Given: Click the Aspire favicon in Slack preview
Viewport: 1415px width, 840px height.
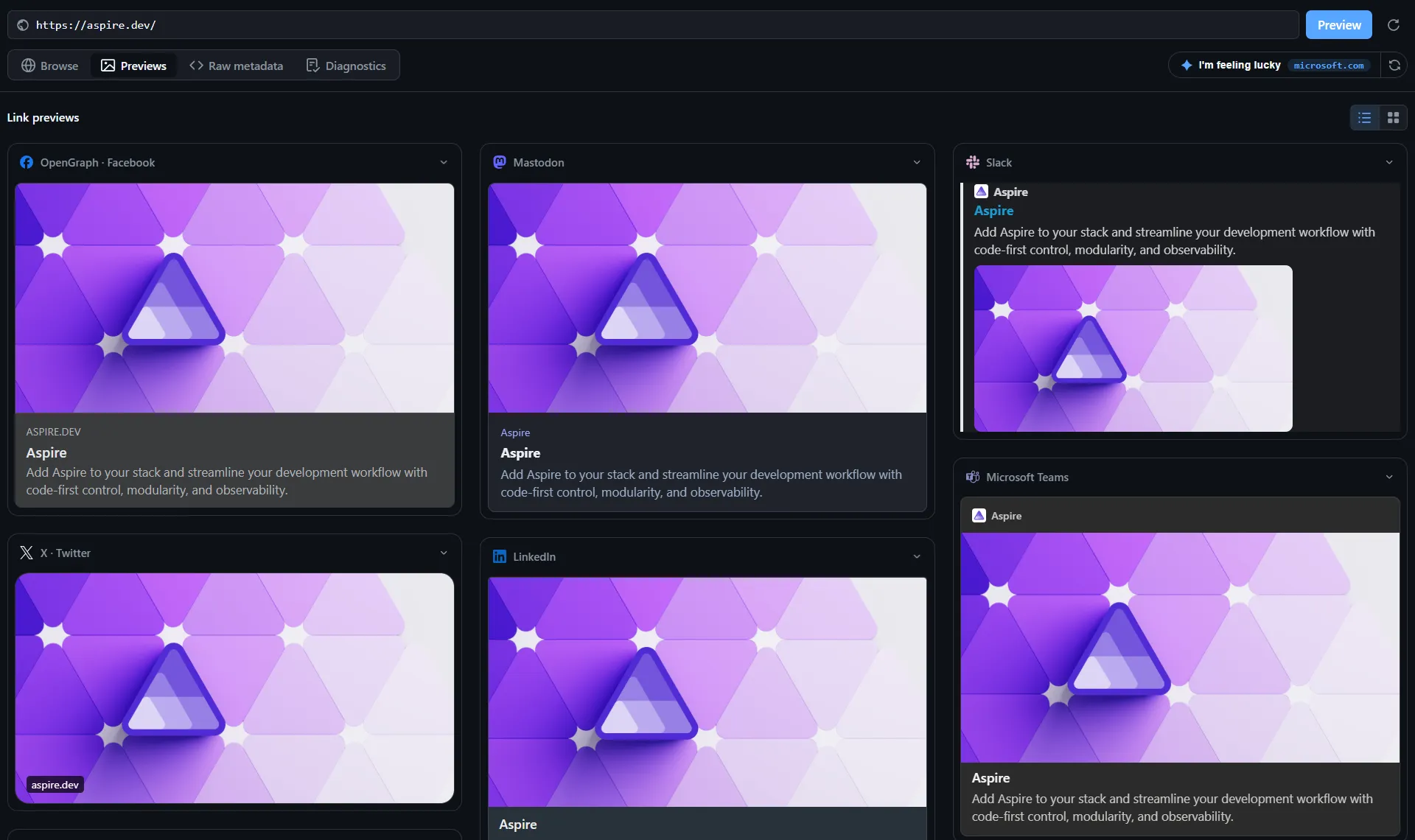Looking at the screenshot, I should [981, 192].
